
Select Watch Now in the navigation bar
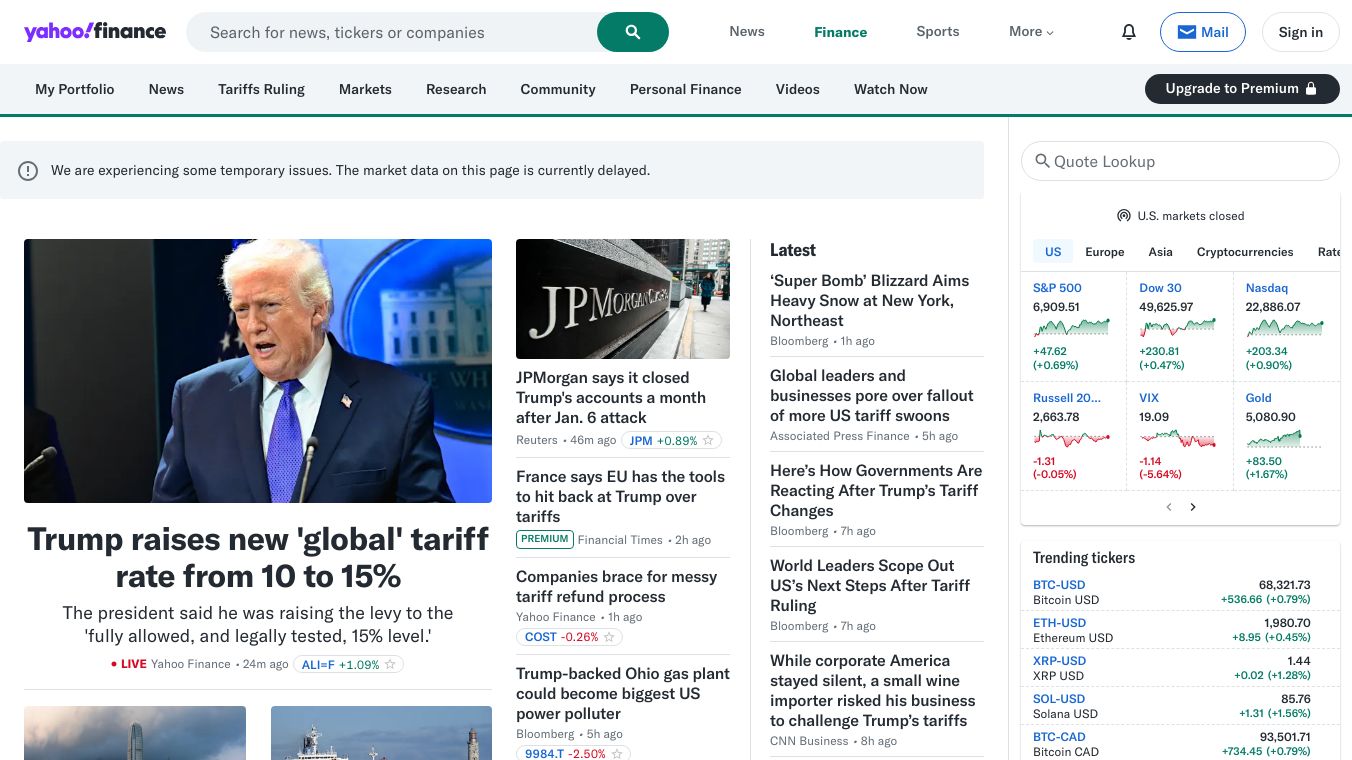pyautogui.click(x=891, y=89)
